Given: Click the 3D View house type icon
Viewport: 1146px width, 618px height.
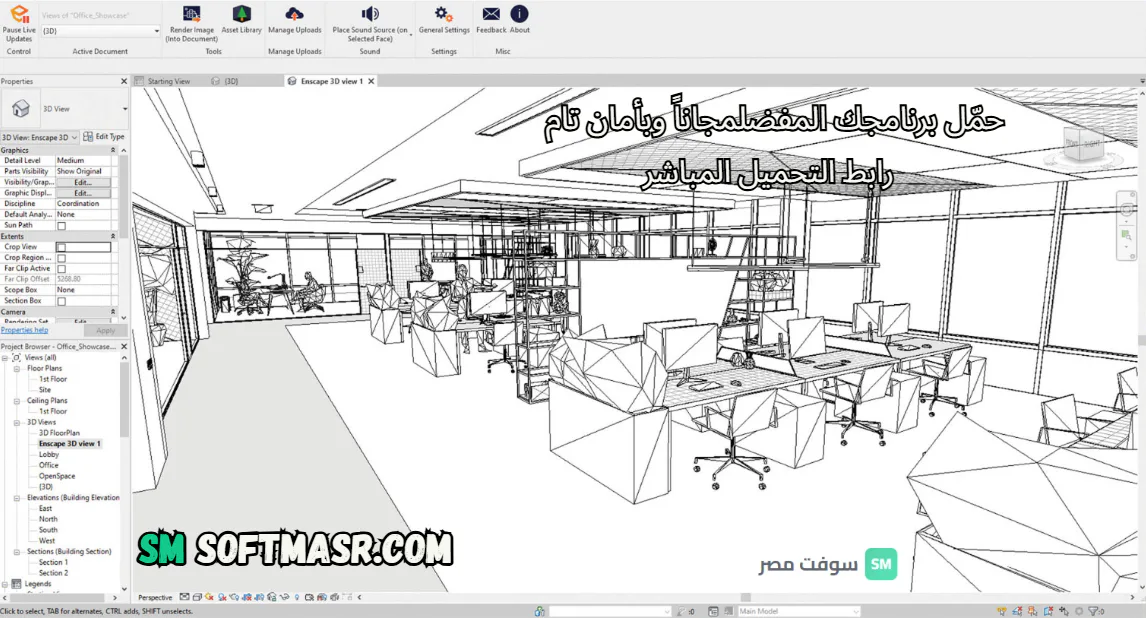Looking at the screenshot, I should tap(20, 109).
